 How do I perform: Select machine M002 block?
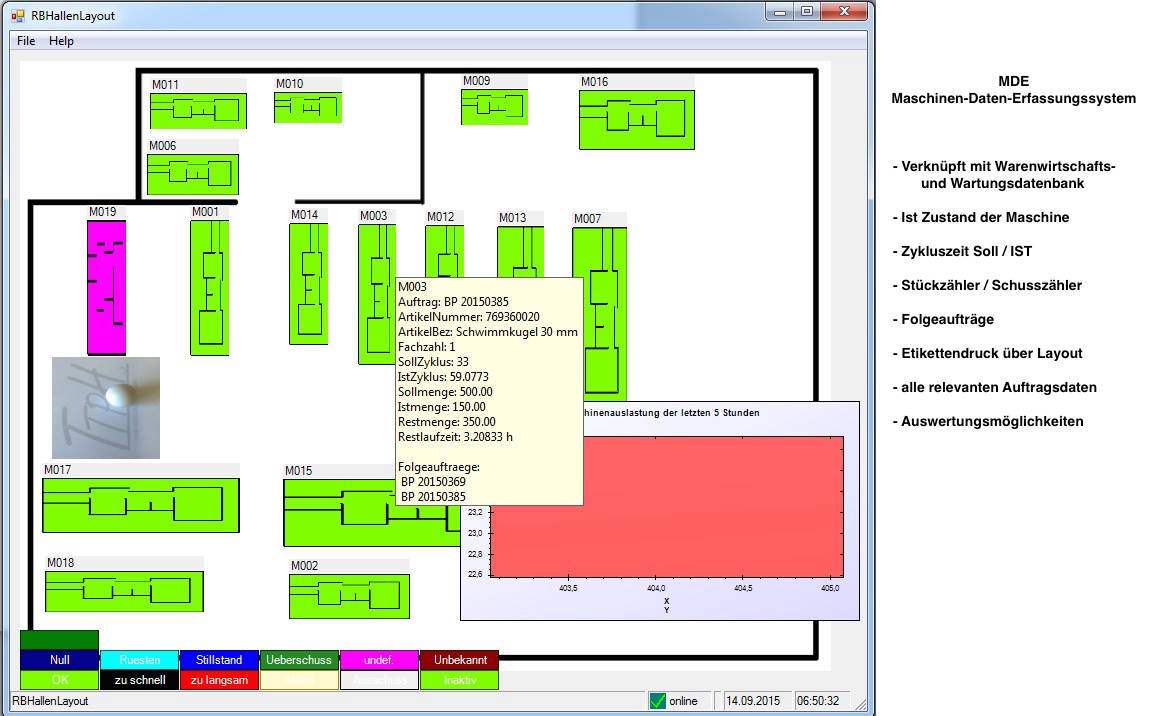click(x=350, y=596)
